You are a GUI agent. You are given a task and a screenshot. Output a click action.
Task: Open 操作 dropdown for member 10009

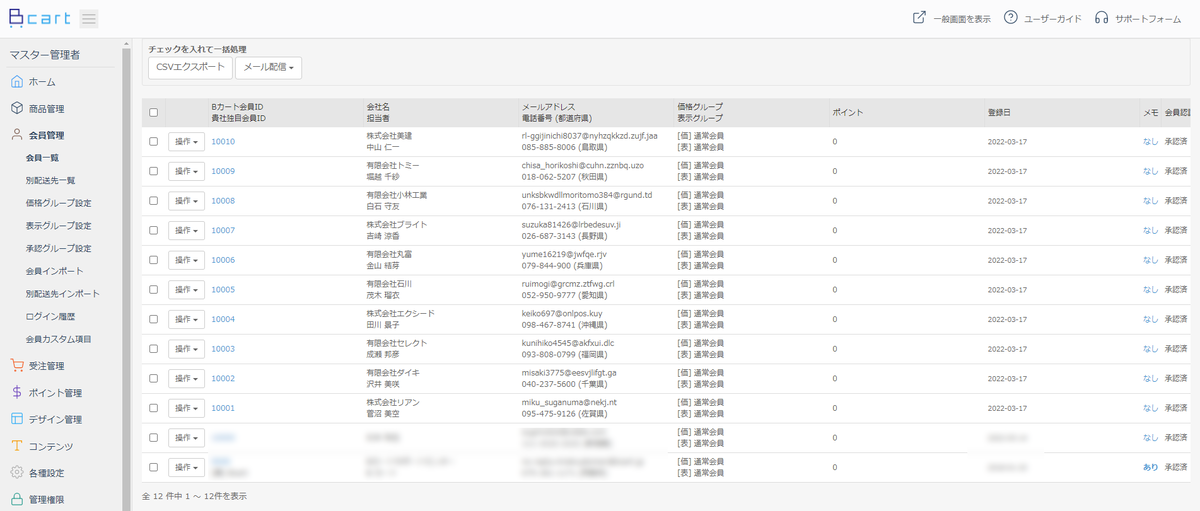[186, 171]
